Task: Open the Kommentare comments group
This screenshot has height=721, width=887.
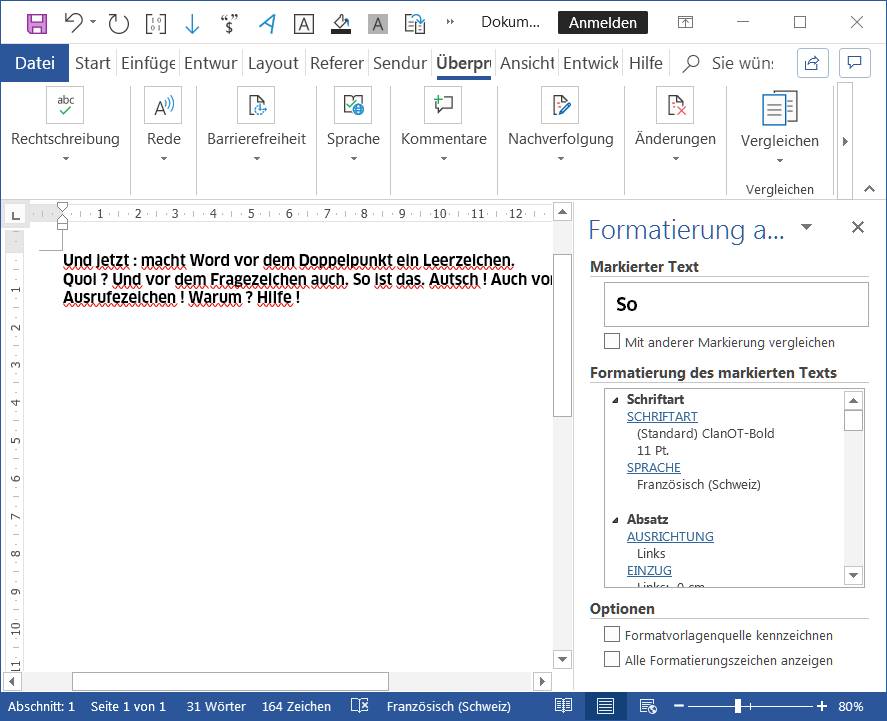Action: [x=444, y=124]
